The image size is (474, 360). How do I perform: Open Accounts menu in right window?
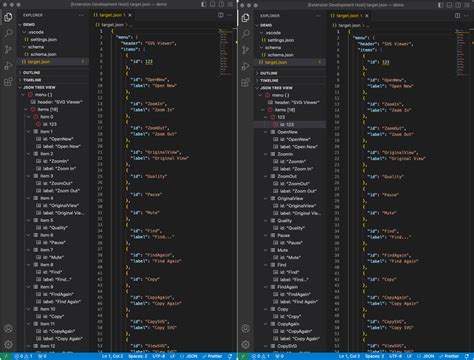coord(246,329)
